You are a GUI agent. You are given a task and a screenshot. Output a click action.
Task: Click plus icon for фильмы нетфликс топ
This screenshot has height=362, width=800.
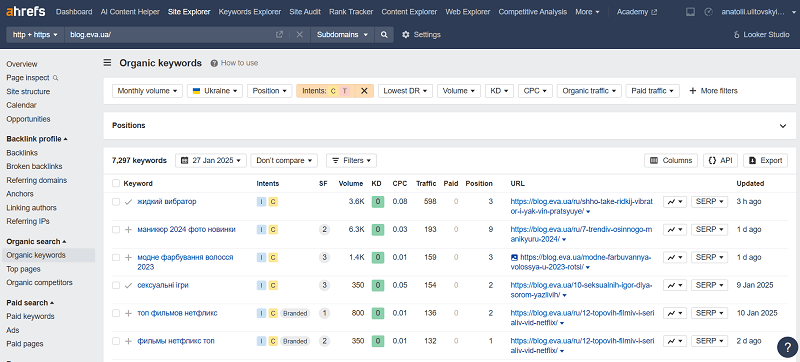129,341
